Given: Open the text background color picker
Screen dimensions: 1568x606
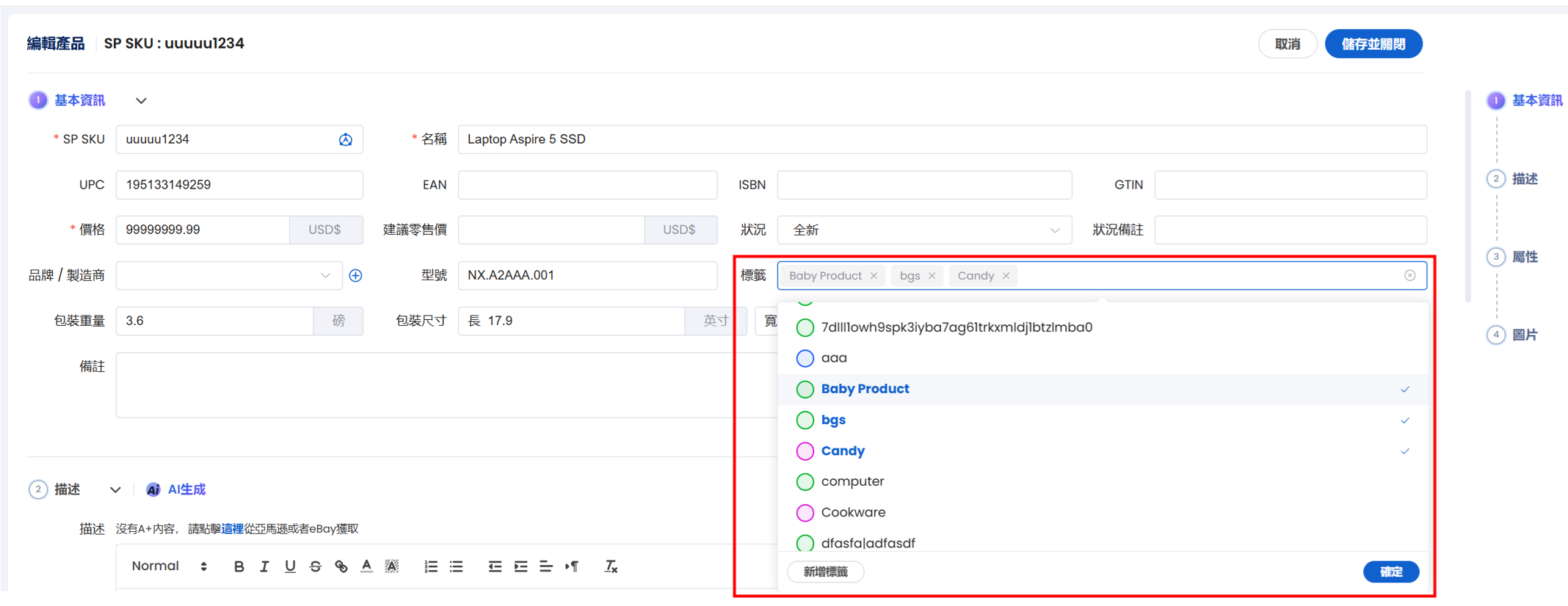Looking at the screenshot, I should click(392, 566).
